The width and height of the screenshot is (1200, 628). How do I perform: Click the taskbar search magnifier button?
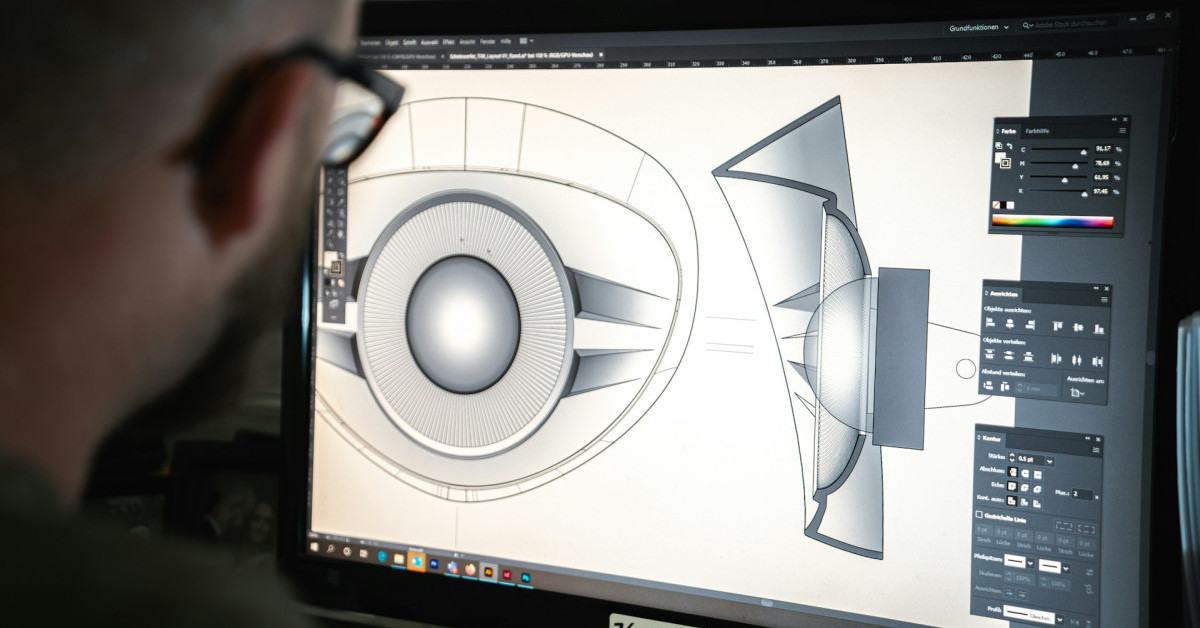click(331, 548)
